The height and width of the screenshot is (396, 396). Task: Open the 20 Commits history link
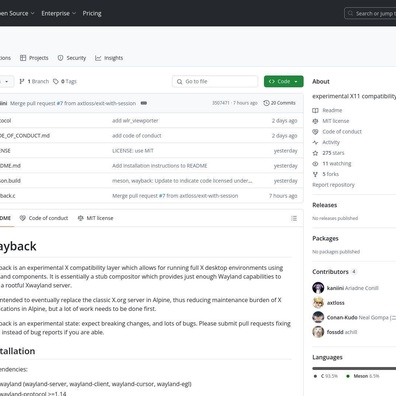pyautogui.click(x=279, y=103)
